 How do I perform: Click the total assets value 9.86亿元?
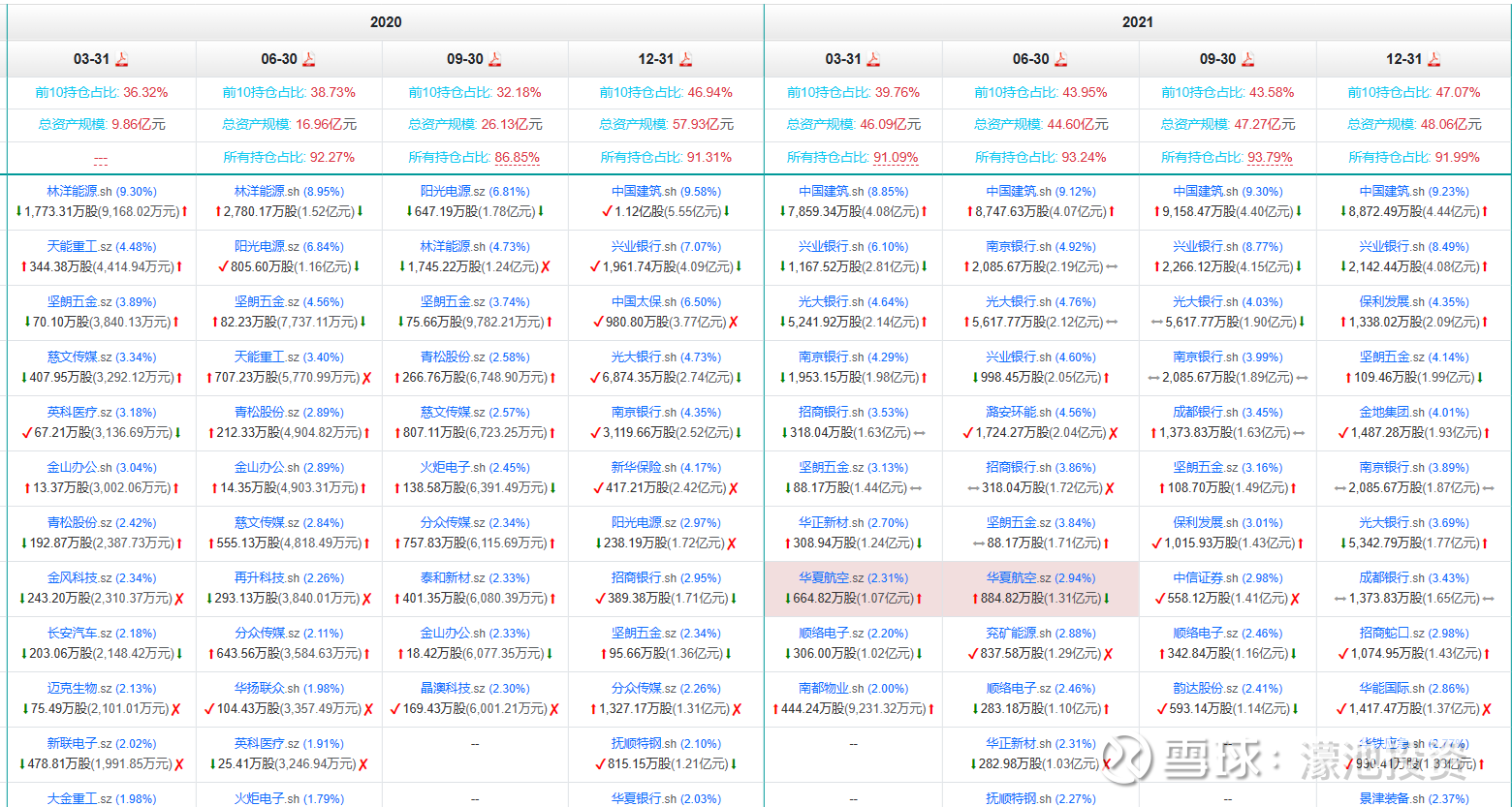click(x=139, y=125)
